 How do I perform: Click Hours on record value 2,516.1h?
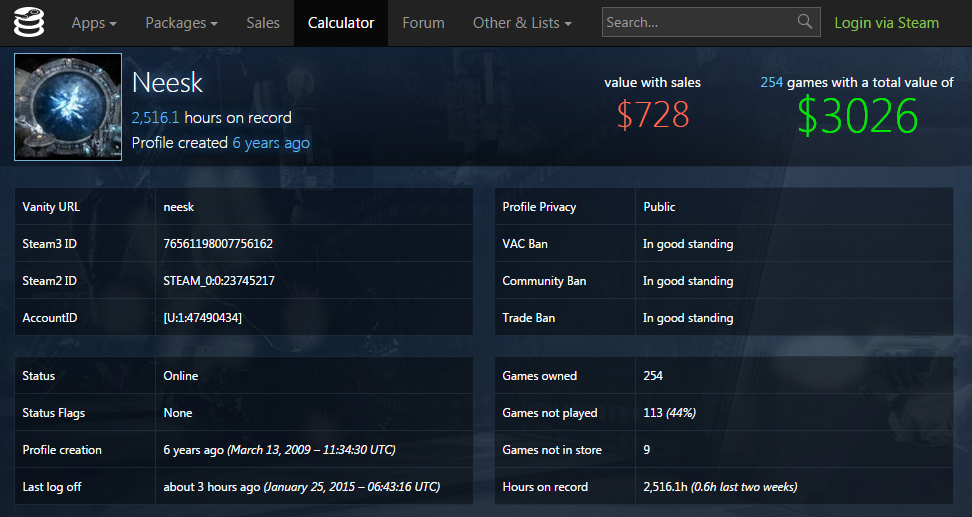720,487
